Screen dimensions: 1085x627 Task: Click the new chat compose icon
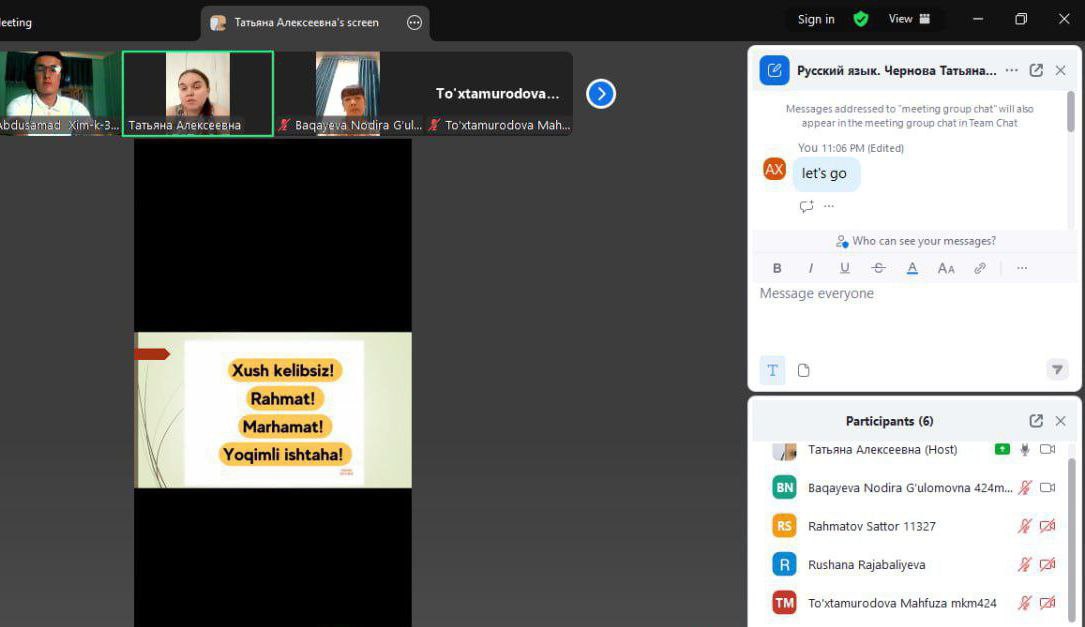click(x=774, y=71)
